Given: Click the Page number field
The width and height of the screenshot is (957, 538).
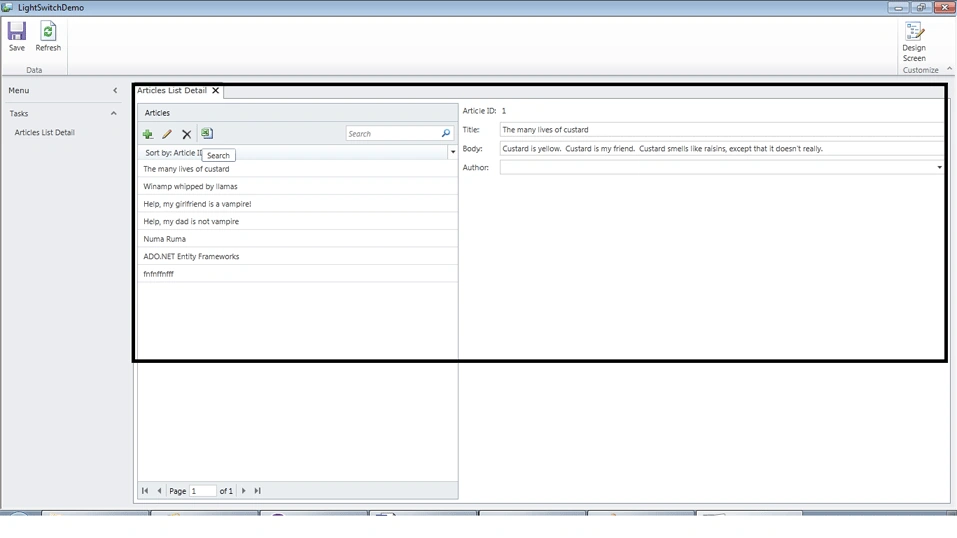Looking at the screenshot, I should [203, 491].
